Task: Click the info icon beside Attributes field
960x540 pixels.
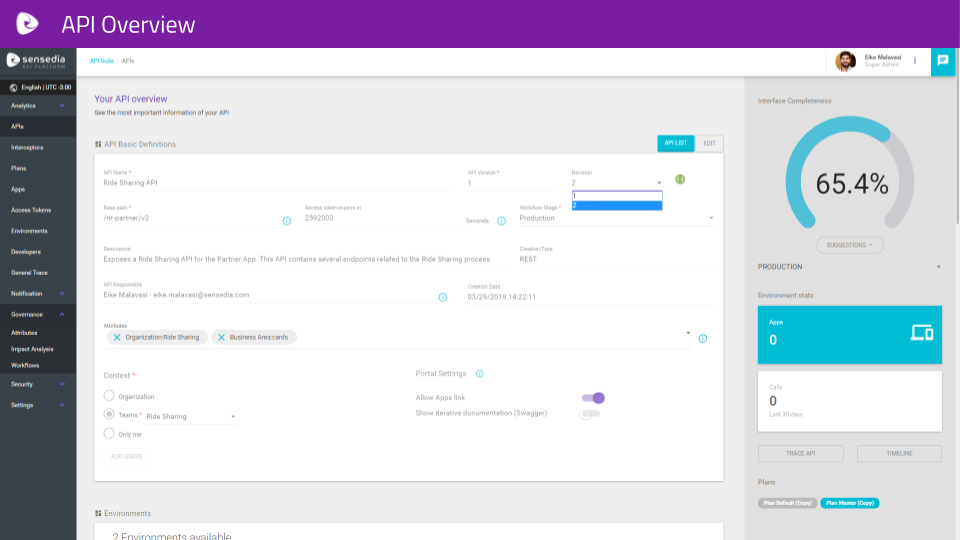Action: tap(703, 339)
